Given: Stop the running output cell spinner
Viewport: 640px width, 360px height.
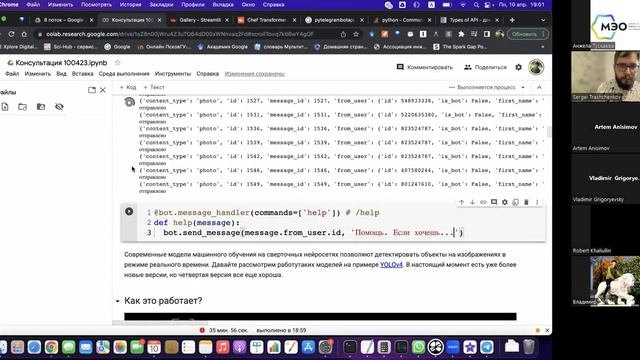Looking at the screenshot, I should (x=129, y=102).
